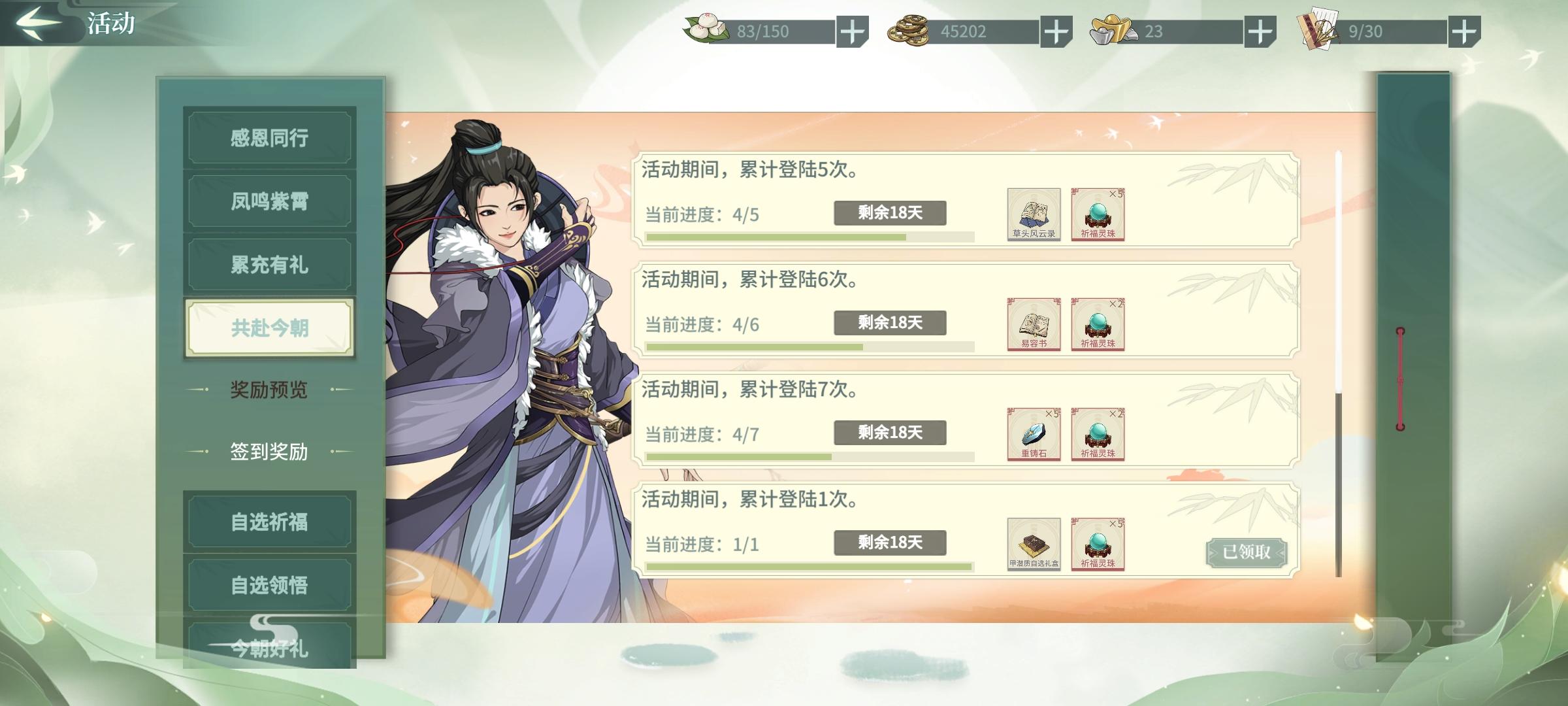Open 签到奖励 sub-item

269,452
